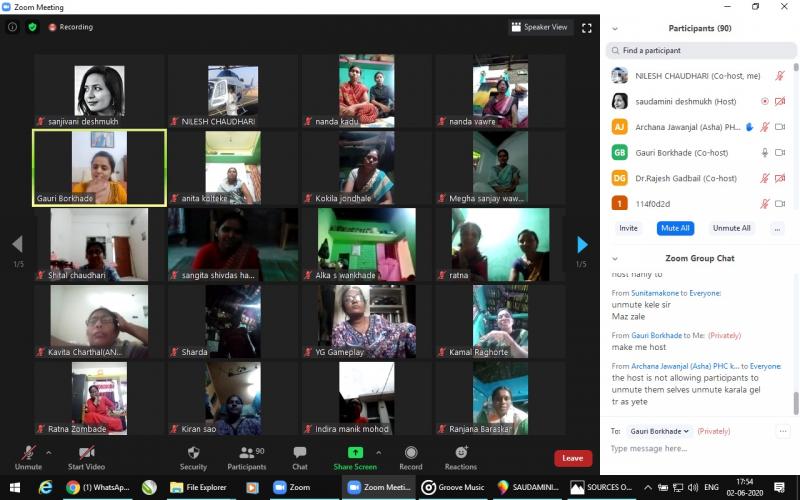The width and height of the screenshot is (800, 500).
Task: Select Kokila jondhale video tile
Action: 367,167
